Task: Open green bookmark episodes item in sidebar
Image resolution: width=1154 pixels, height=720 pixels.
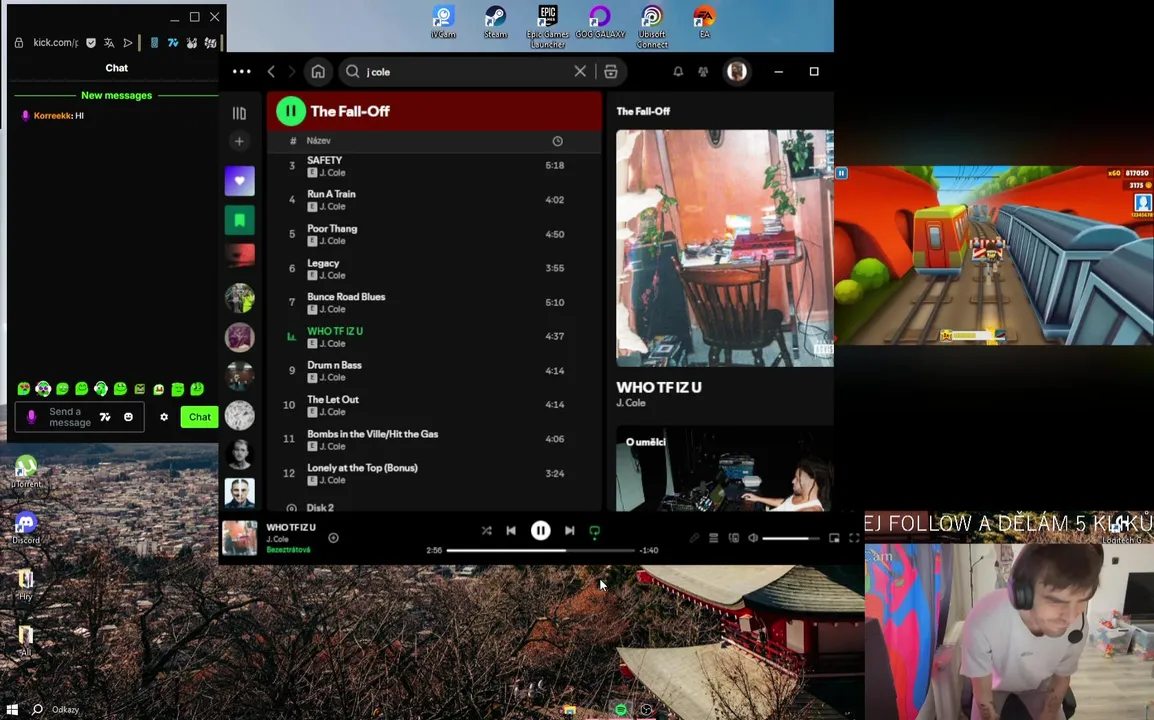Action: pos(239,220)
